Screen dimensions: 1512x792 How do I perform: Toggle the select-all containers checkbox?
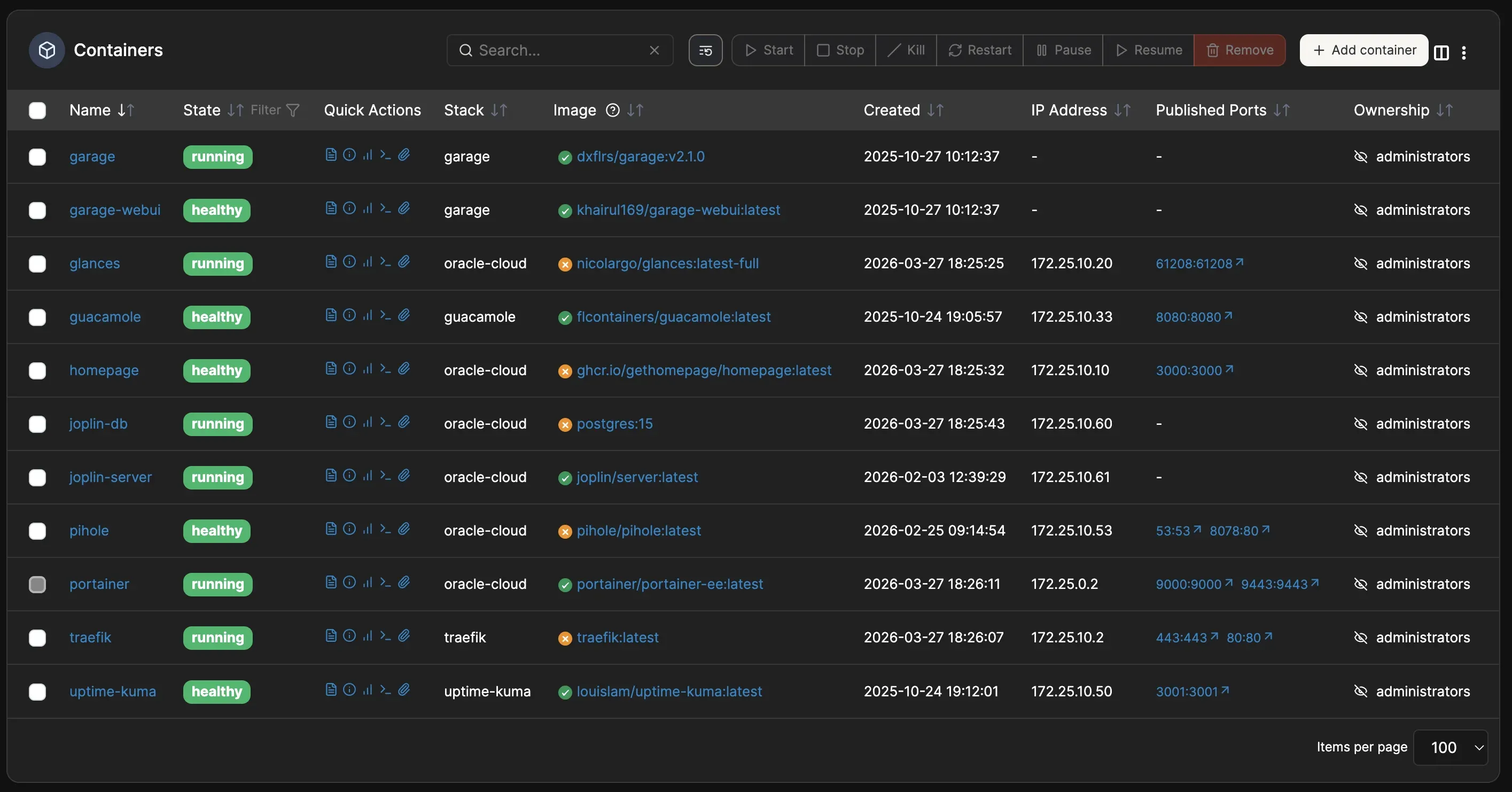click(37, 110)
